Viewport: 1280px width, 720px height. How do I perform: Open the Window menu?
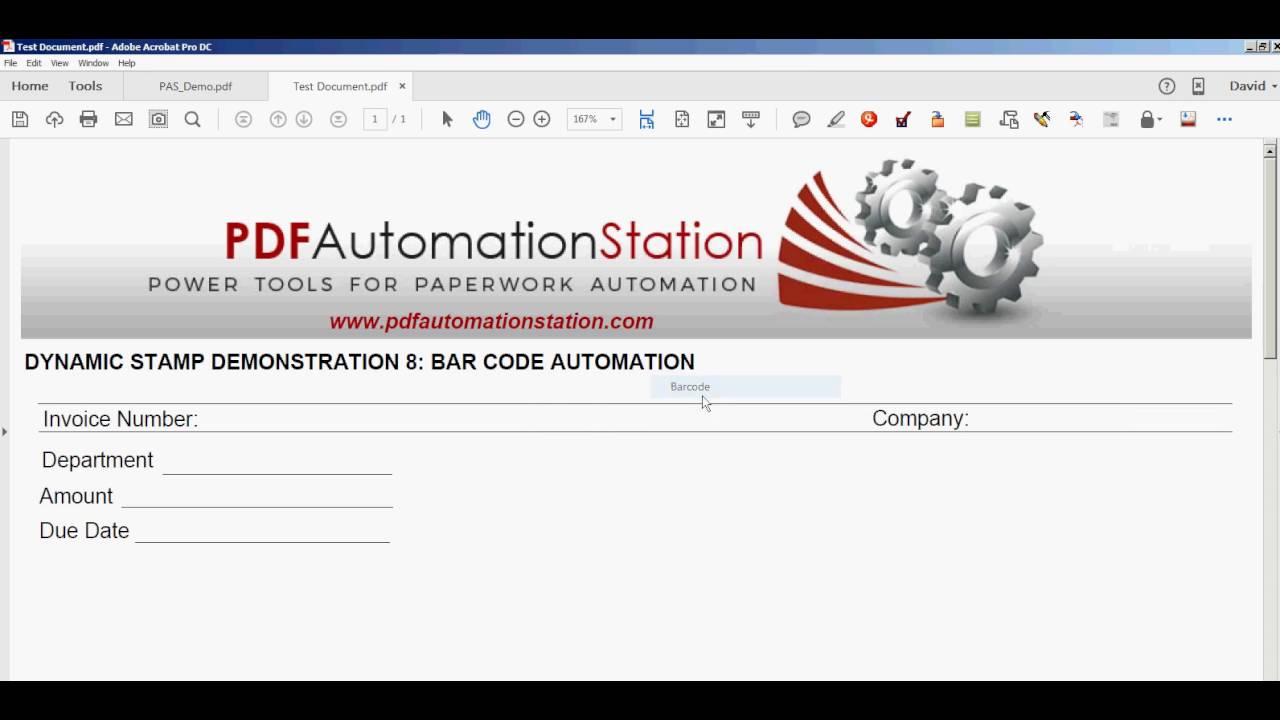click(x=93, y=63)
